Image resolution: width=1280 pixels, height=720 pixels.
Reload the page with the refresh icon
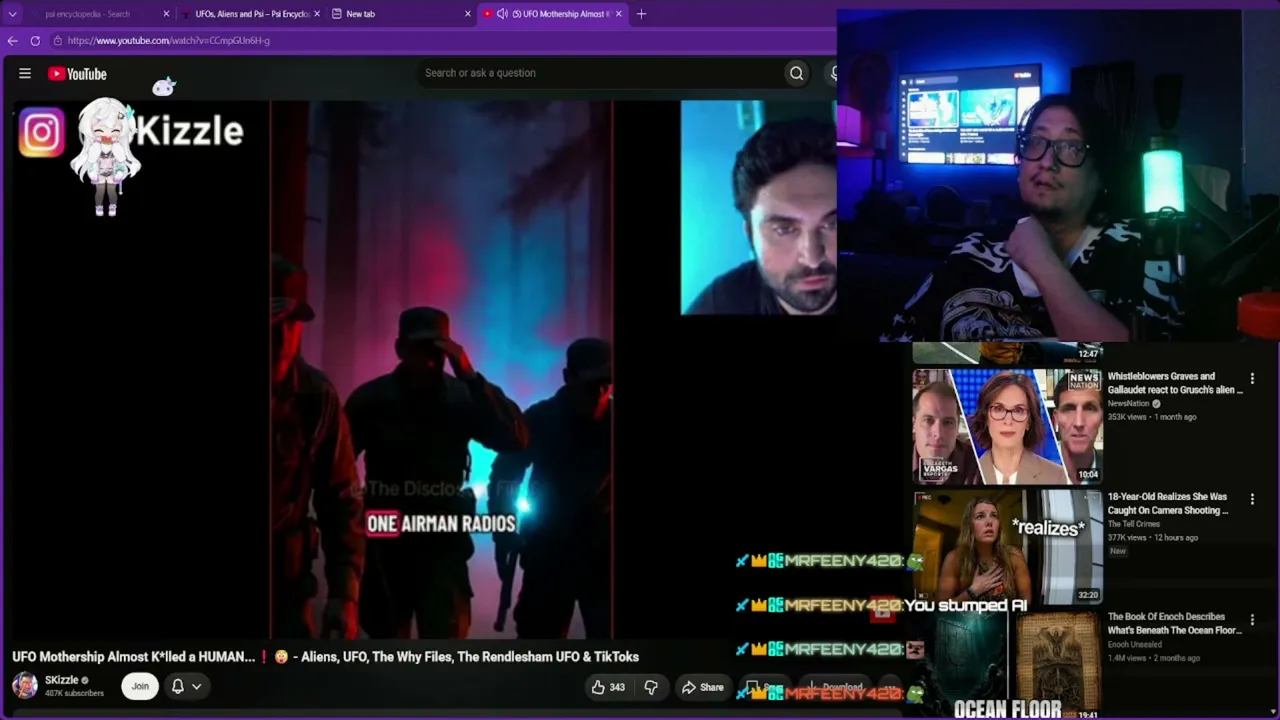pos(35,41)
